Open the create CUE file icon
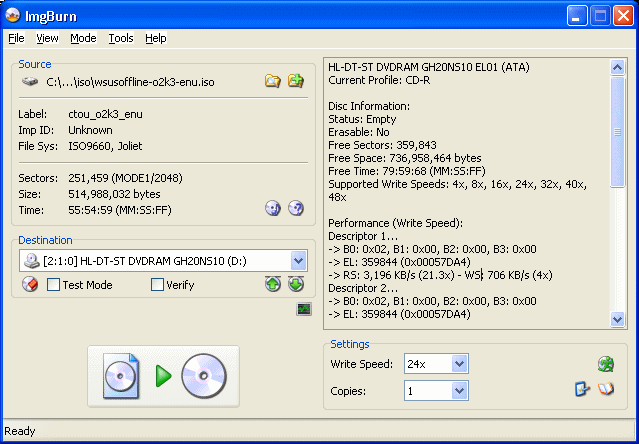The width and height of the screenshot is (639, 444). click(296, 81)
